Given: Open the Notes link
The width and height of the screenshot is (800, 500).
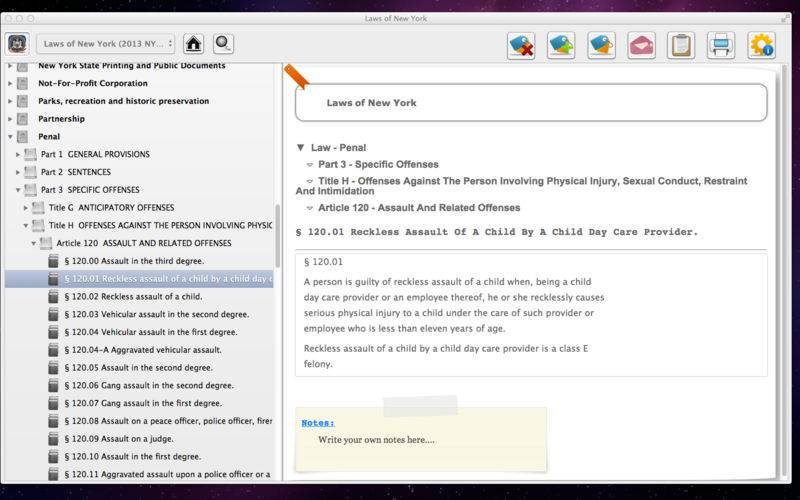Looking at the screenshot, I should coord(318,423).
